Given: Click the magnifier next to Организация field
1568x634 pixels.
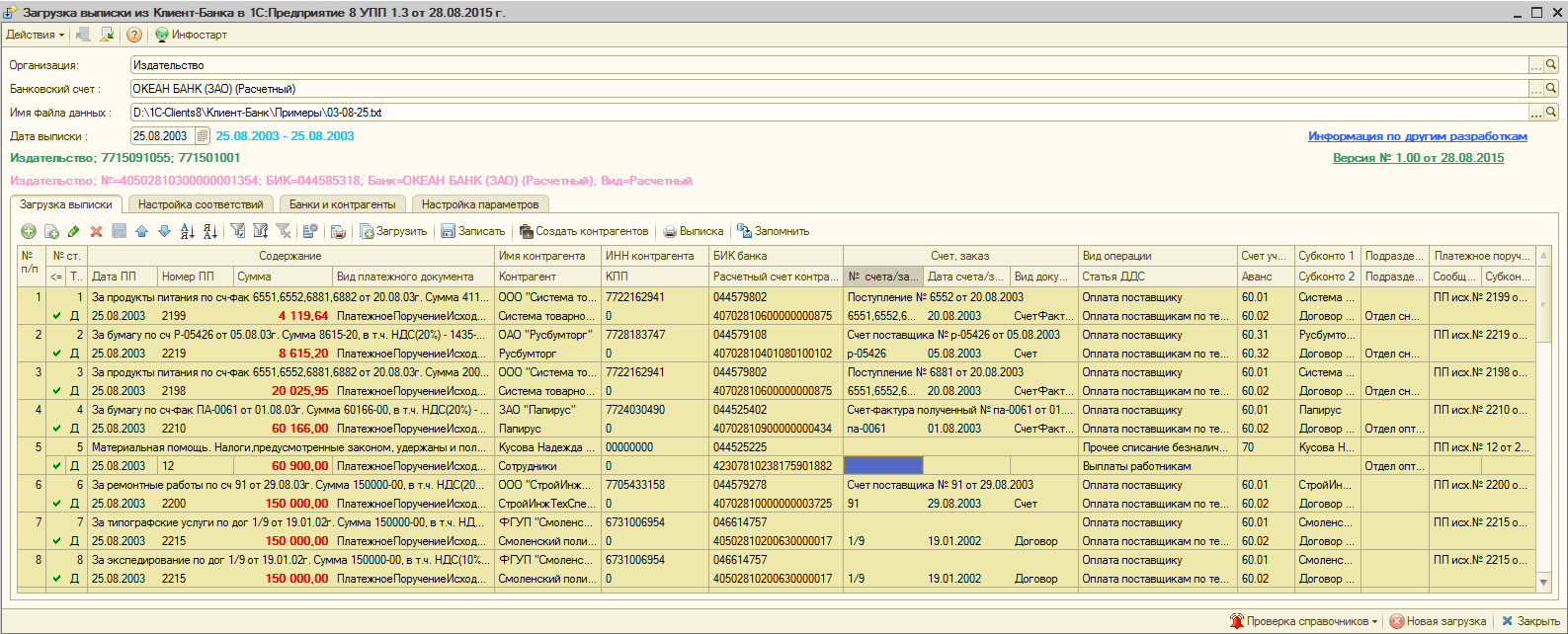Looking at the screenshot, I should click(1551, 65).
